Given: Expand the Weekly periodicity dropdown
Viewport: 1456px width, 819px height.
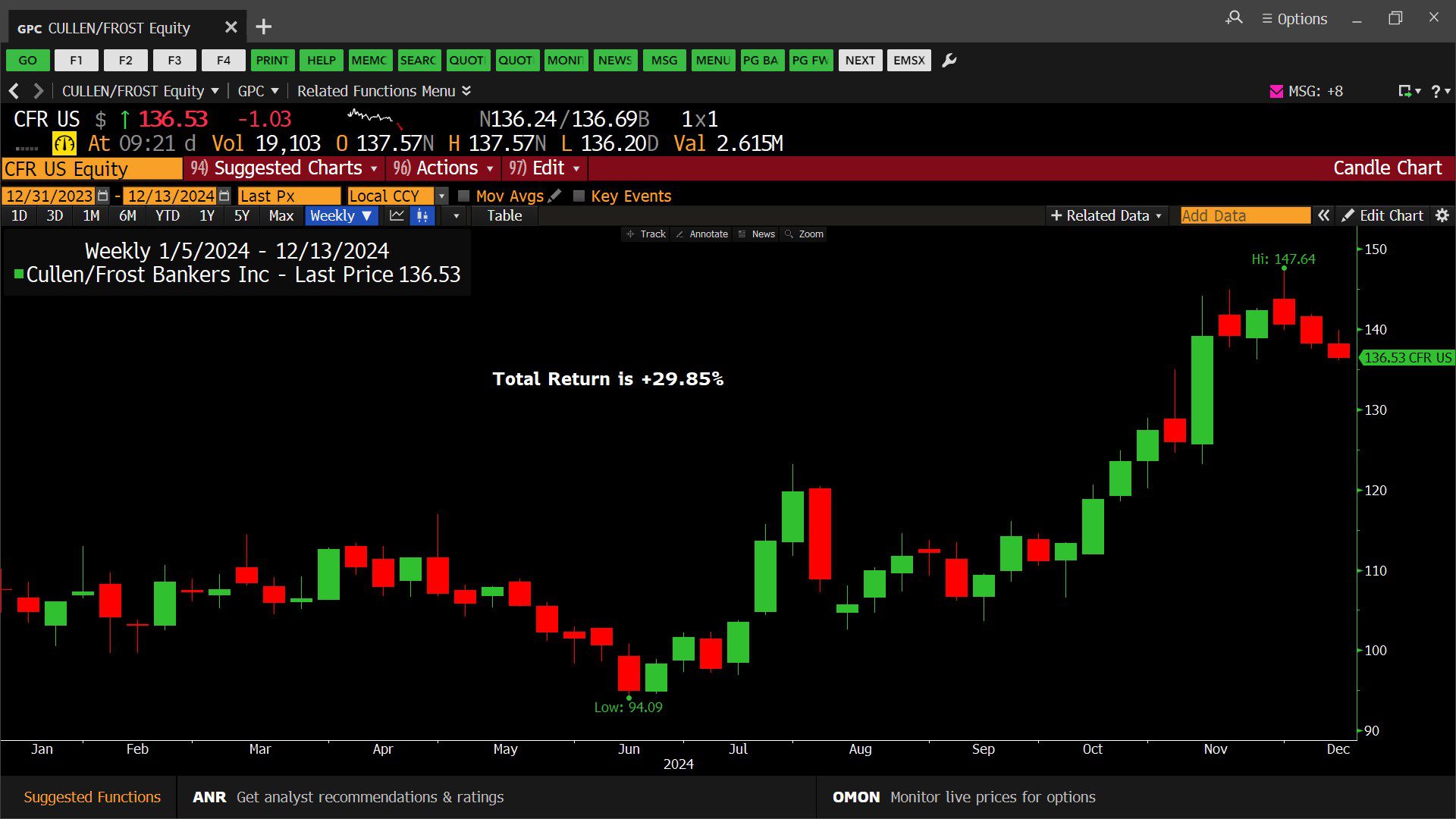Looking at the screenshot, I should 341,216.
